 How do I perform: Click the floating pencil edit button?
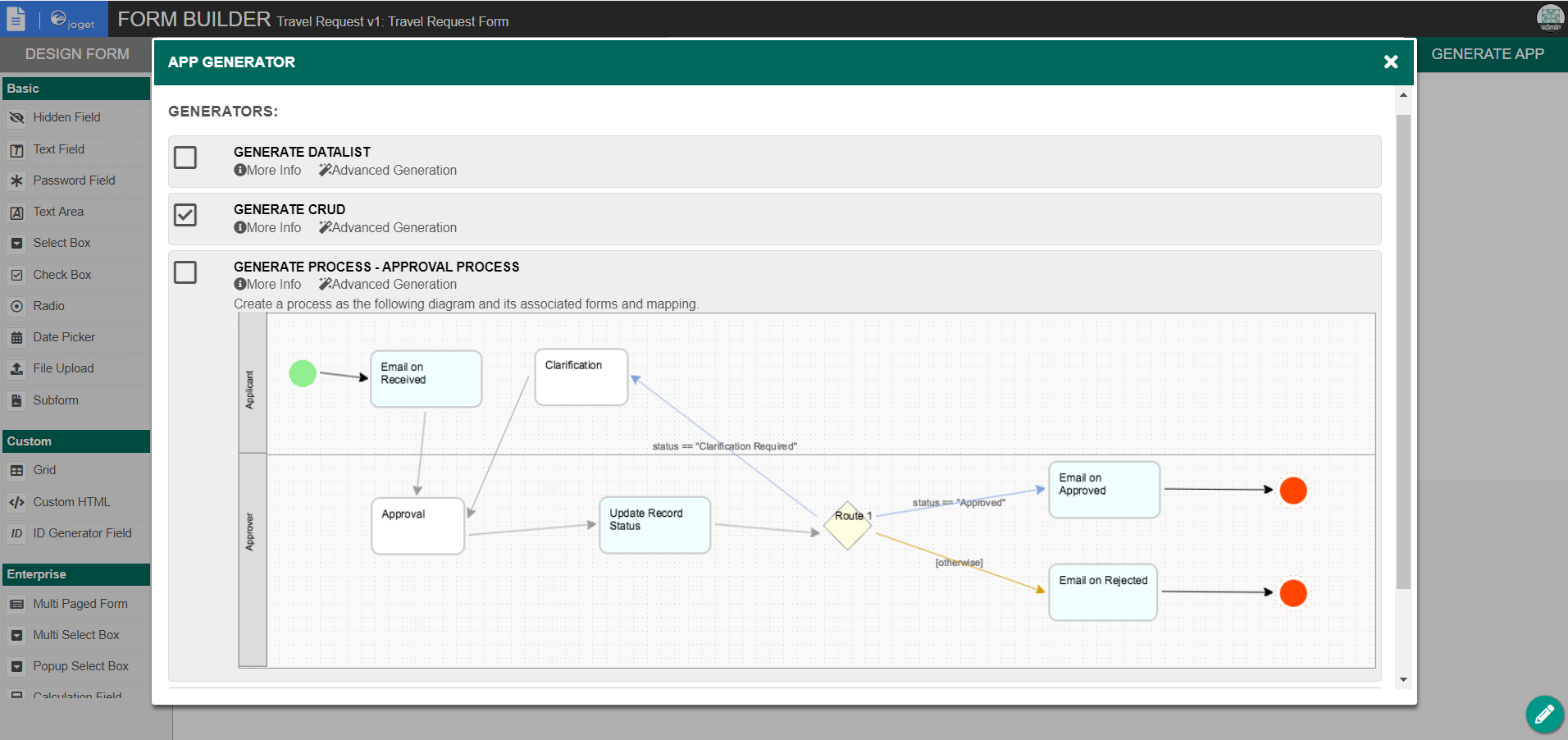coord(1544,714)
